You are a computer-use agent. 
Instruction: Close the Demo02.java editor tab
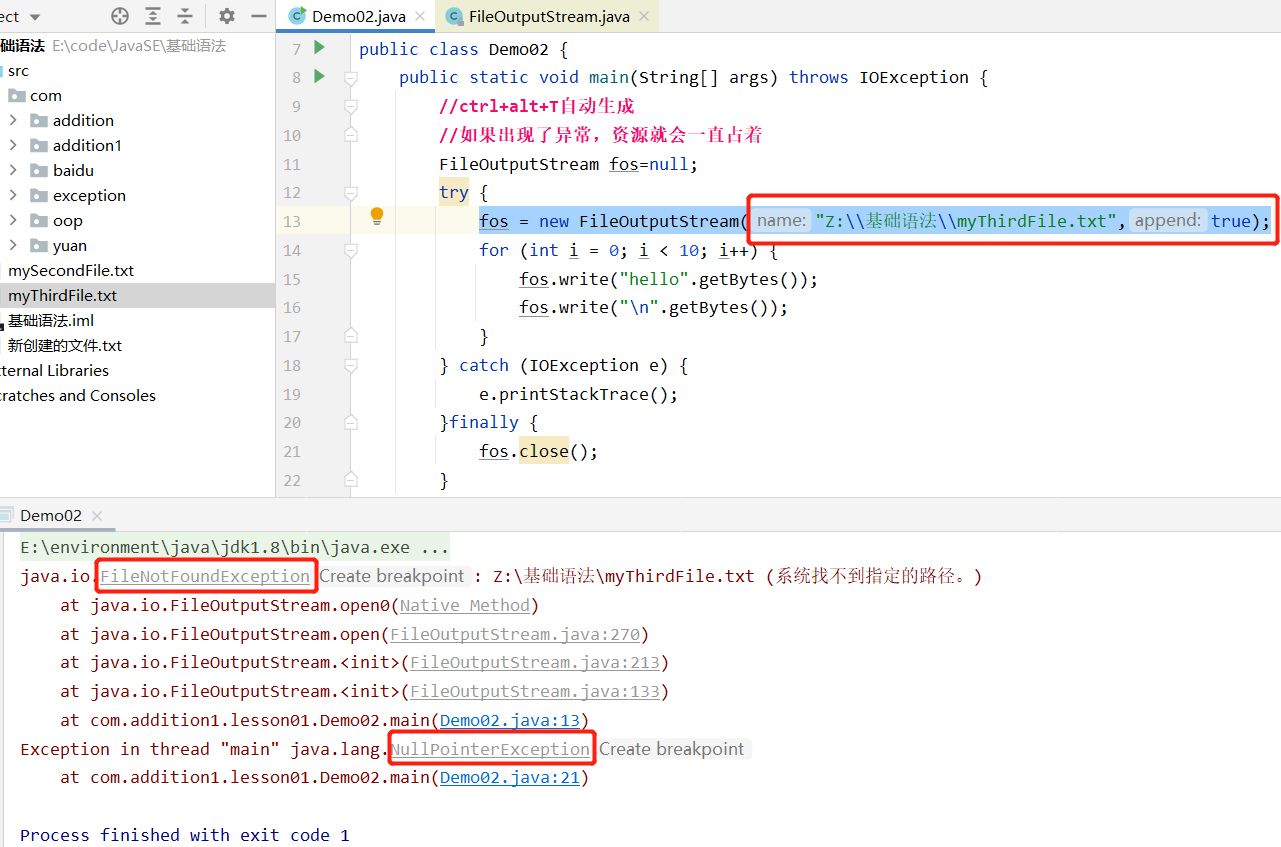point(420,16)
